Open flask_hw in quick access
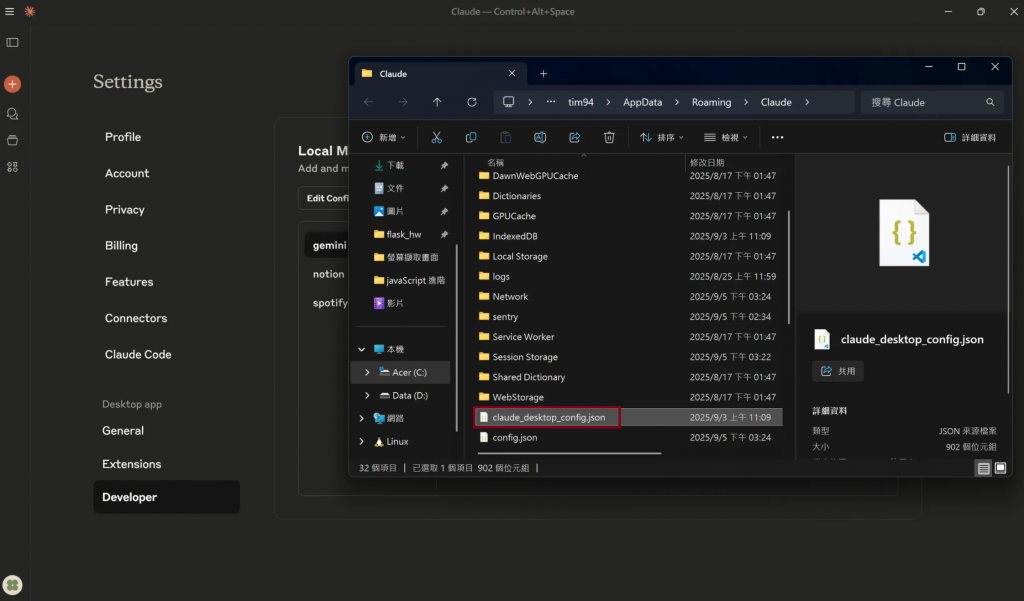1024x601 pixels. tap(404, 234)
